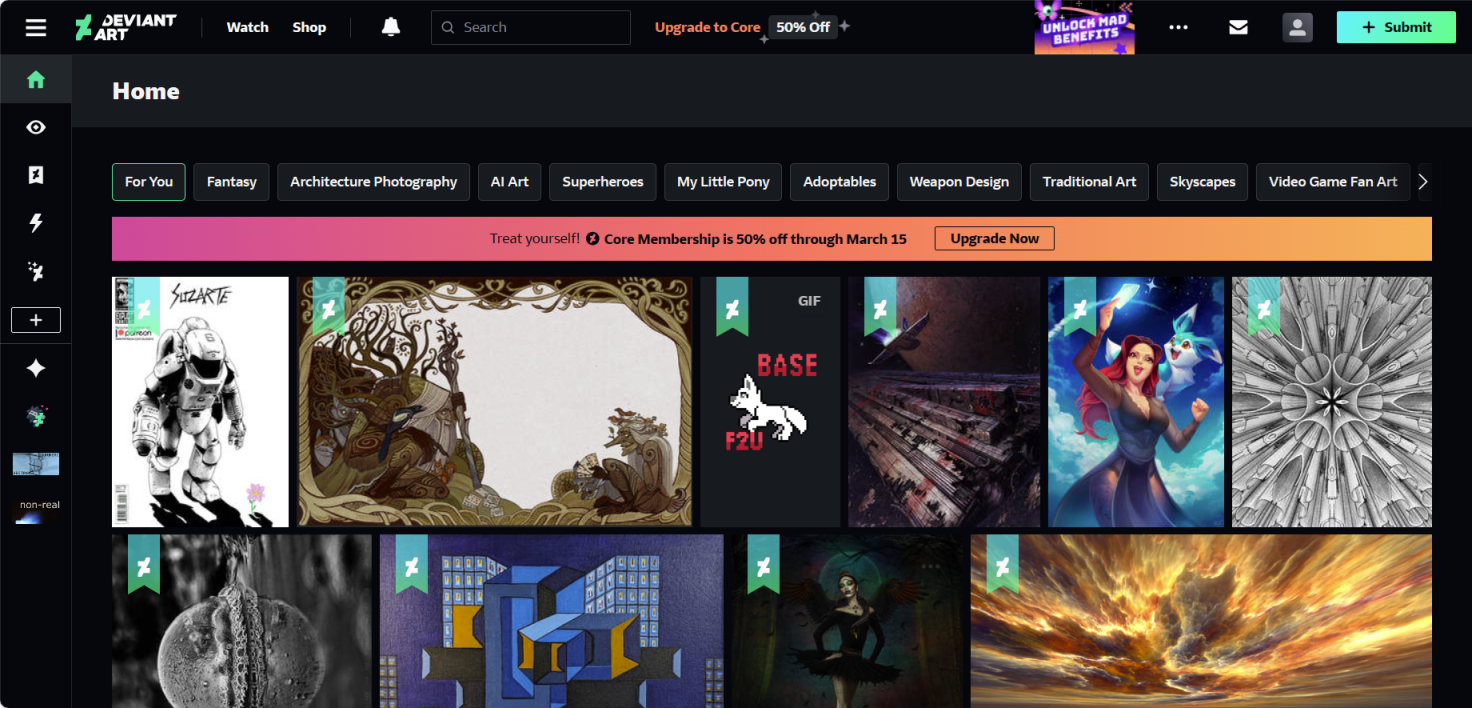The width and height of the screenshot is (1472, 708).
Task: Click the Home icon in sidebar
Action: coord(36,80)
